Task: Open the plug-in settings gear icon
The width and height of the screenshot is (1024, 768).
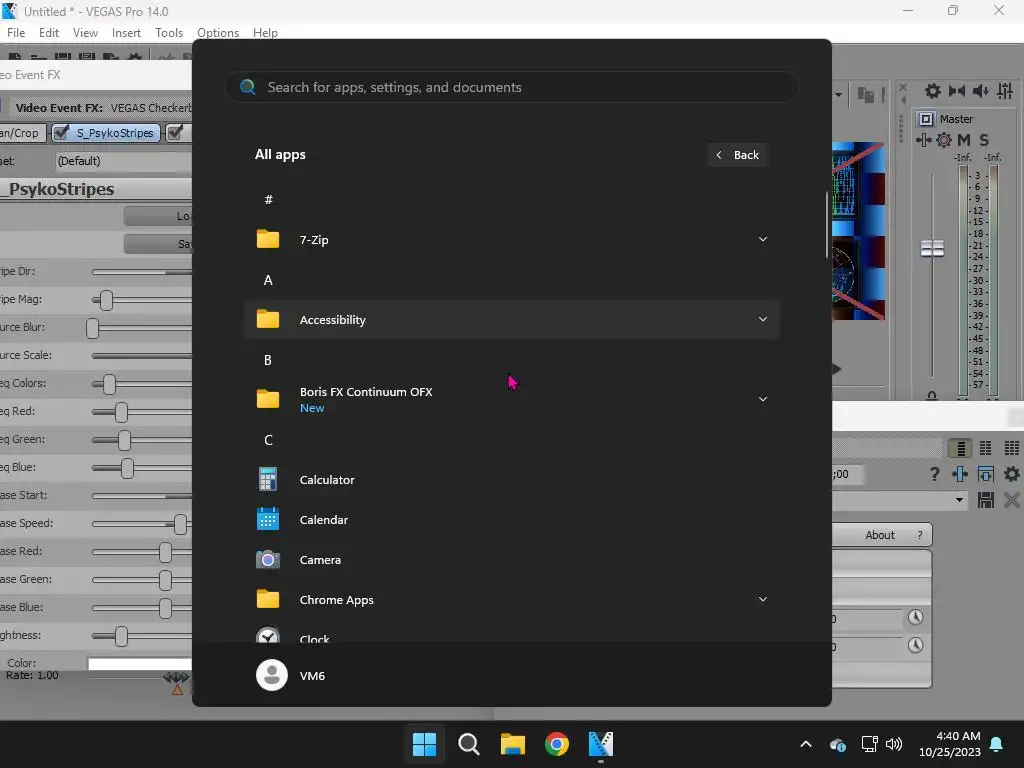Action: pos(1012,474)
